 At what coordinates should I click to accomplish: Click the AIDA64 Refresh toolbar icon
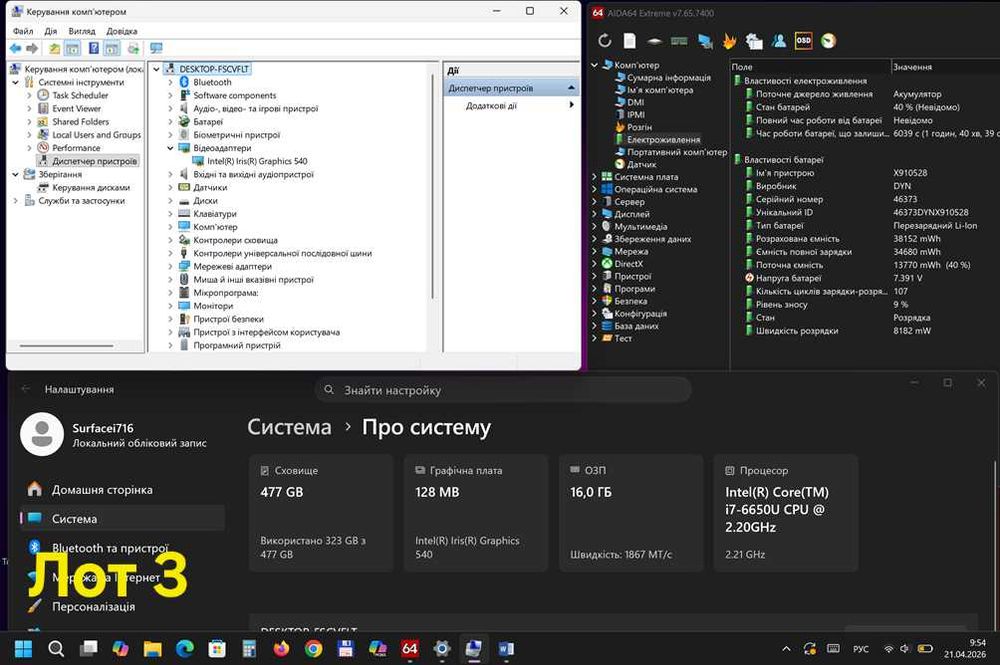pos(605,41)
